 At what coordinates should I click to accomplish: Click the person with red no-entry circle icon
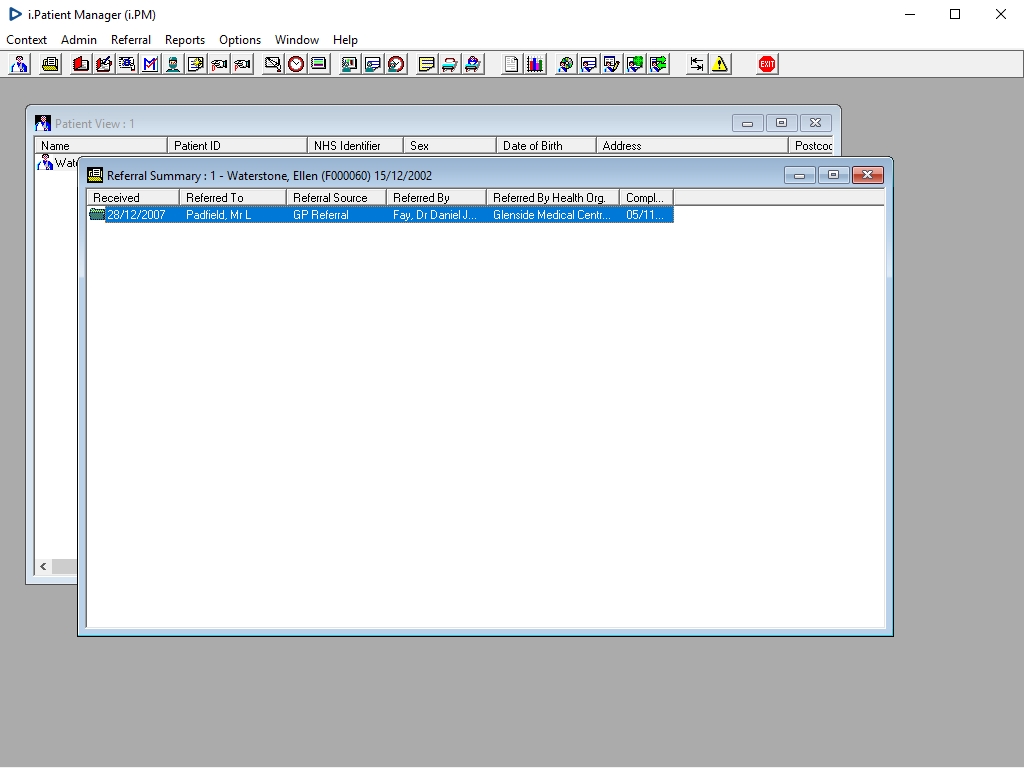[x=396, y=64]
